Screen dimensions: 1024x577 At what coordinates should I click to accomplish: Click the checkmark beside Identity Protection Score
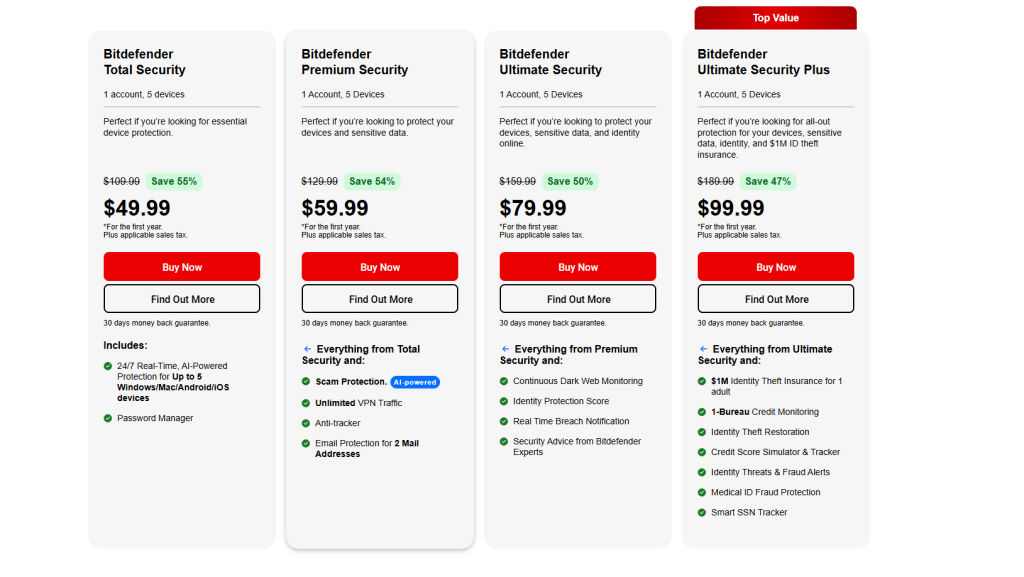tap(502, 401)
